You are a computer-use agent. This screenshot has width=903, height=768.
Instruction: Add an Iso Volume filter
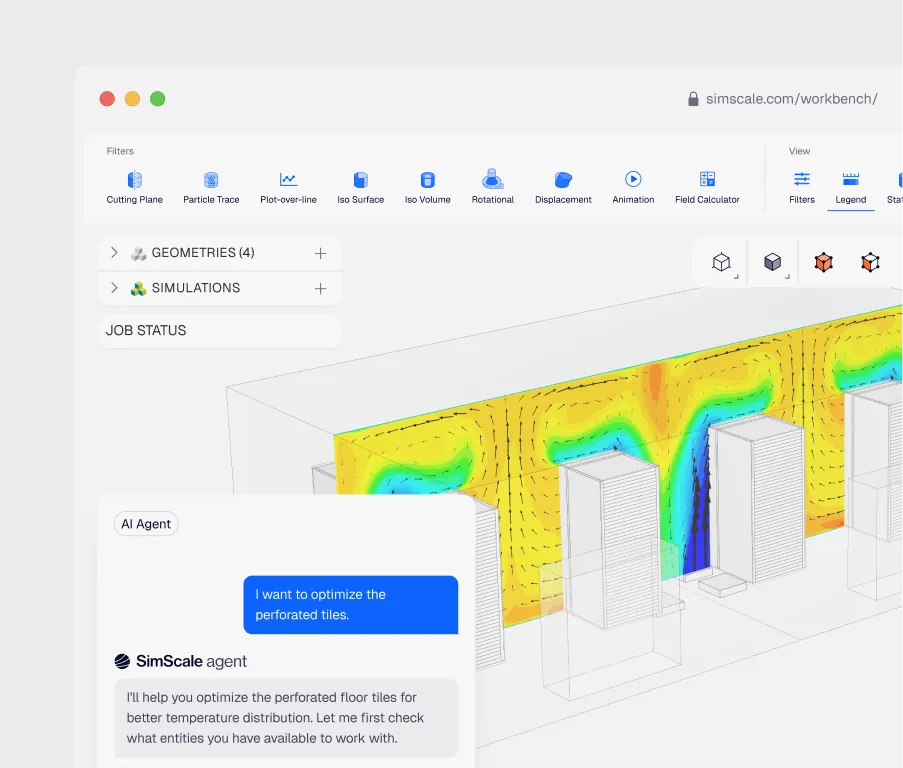(x=427, y=188)
